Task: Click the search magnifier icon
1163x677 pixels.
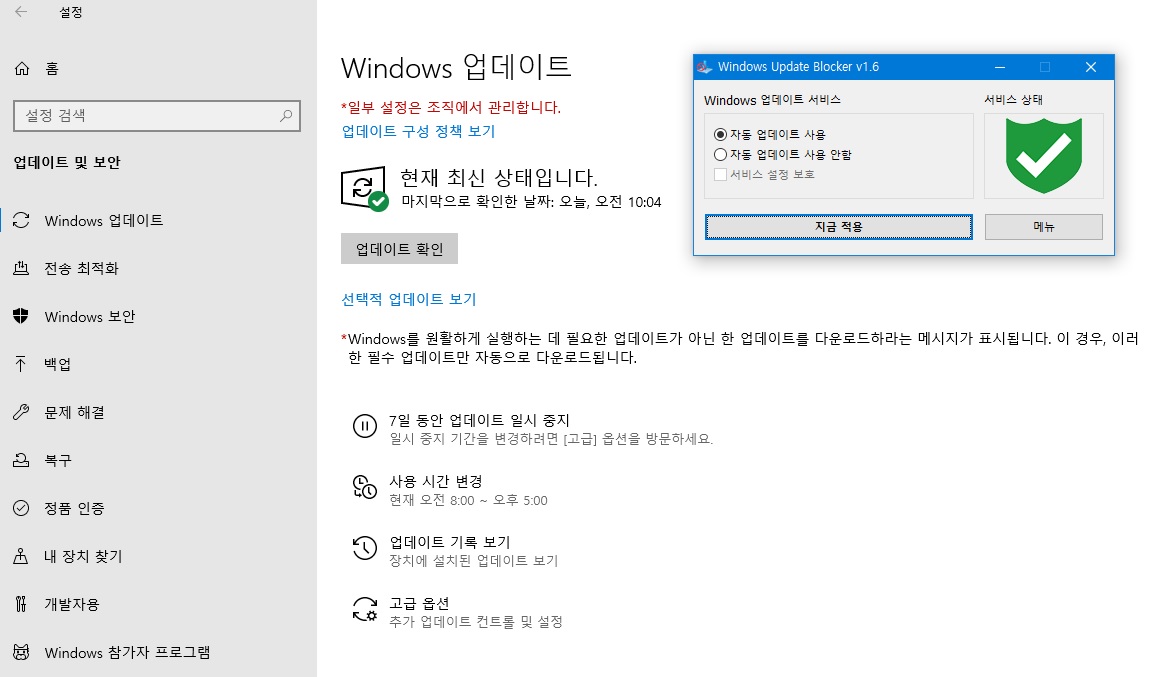Action: click(x=286, y=116)
